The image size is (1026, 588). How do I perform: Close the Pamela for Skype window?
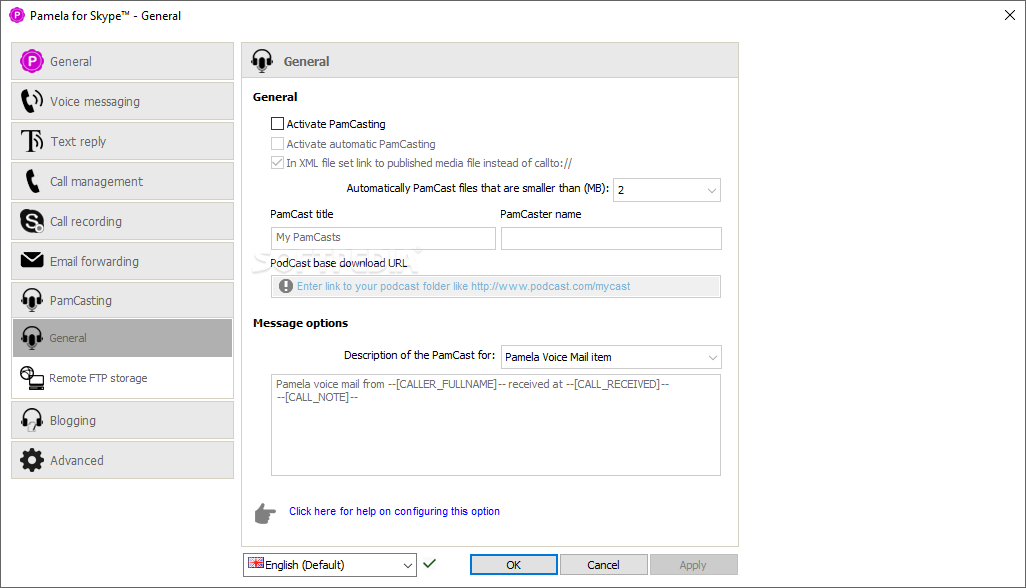1010,15
